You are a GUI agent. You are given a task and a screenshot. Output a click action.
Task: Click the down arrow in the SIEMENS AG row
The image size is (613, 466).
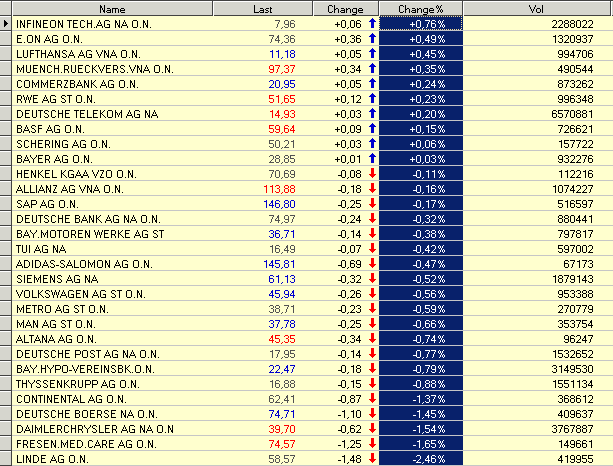pos(372,278)
